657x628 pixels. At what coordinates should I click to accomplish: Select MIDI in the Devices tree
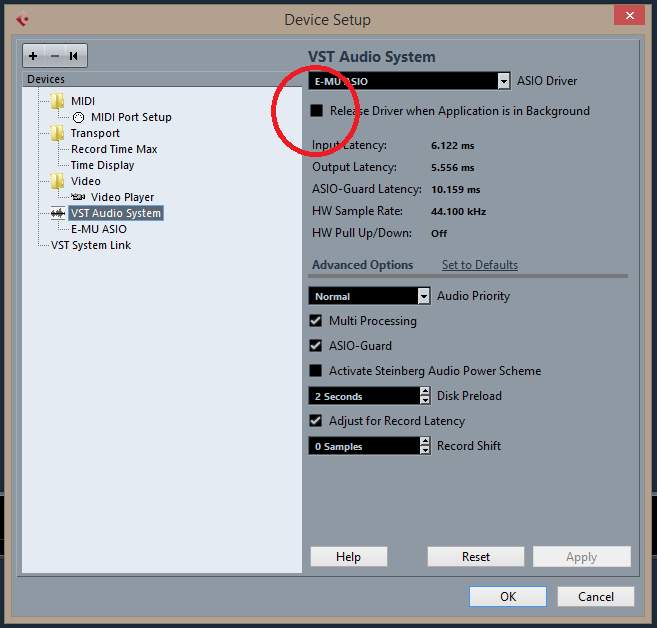coord(83,101)
